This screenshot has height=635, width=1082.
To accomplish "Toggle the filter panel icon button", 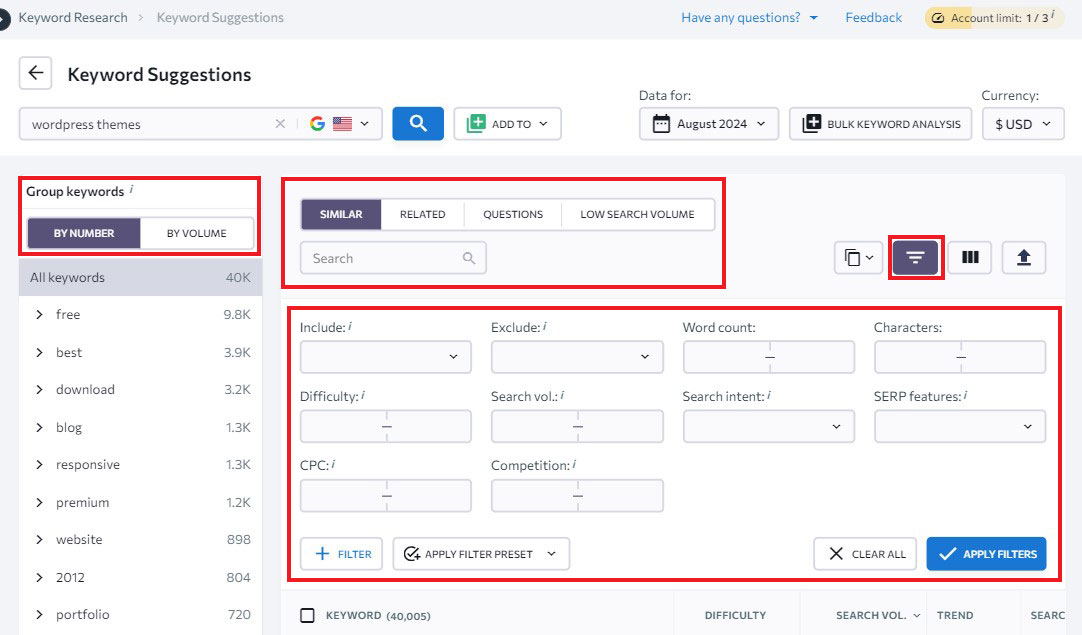I will click(x=915, y=257).
